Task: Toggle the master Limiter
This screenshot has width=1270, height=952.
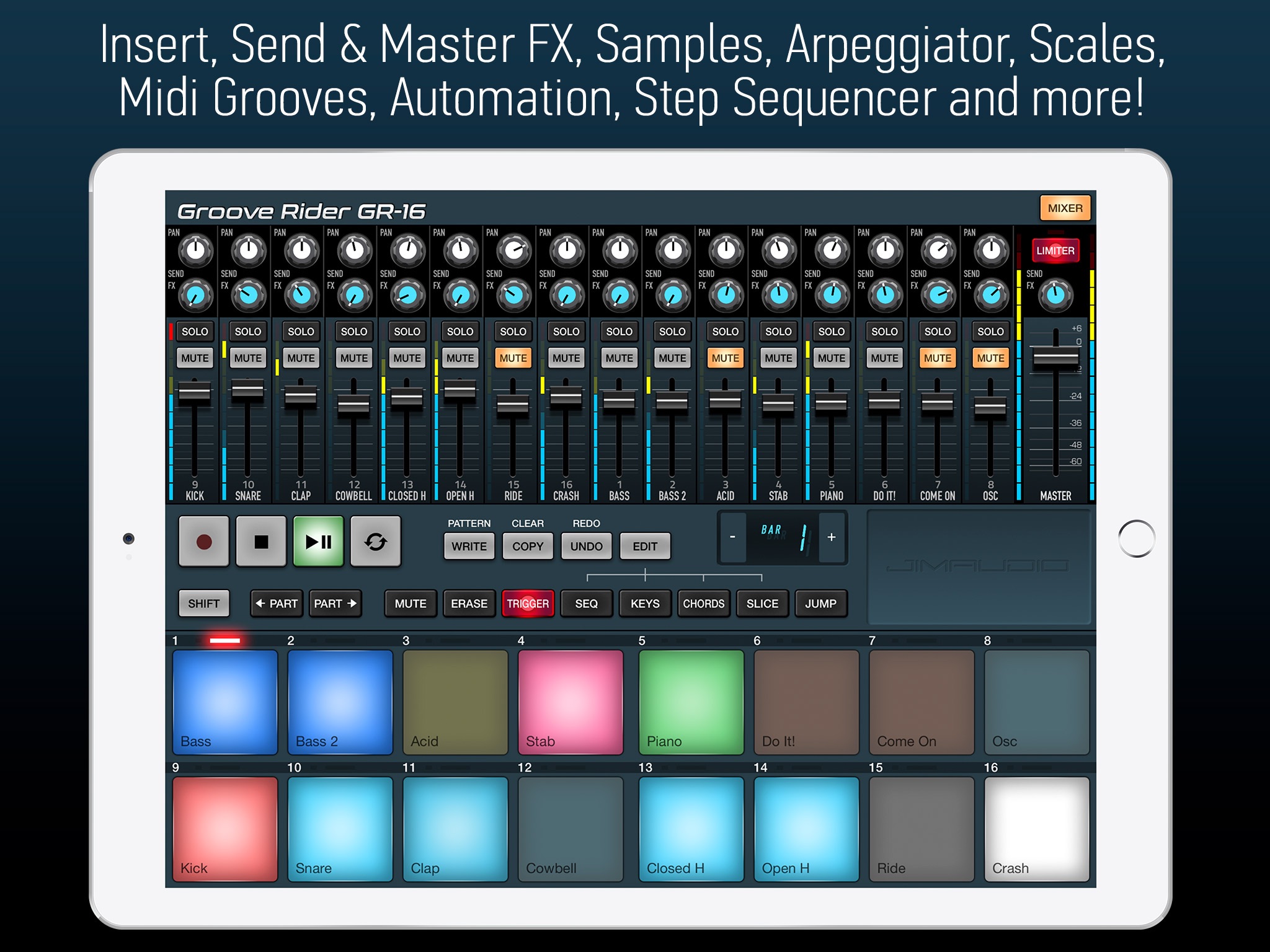Action: click(x=1055, y=251)
